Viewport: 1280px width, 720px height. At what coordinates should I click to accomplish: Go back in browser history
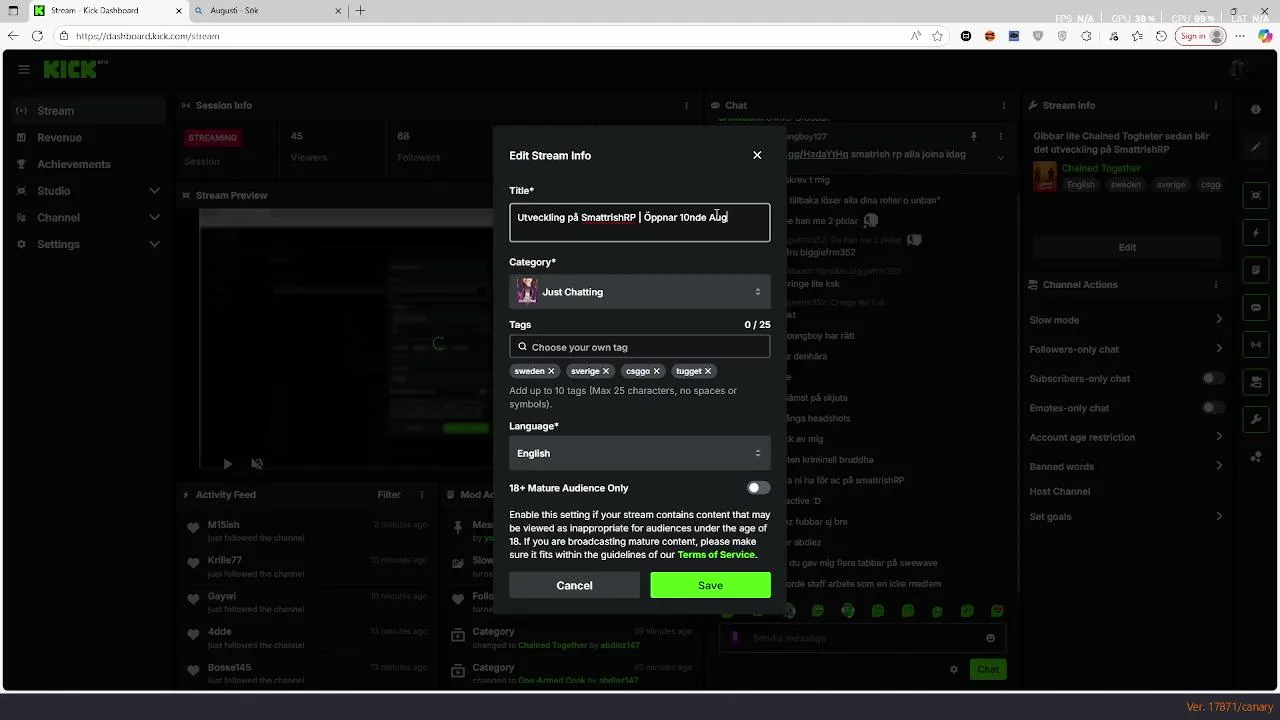point(13,36)
